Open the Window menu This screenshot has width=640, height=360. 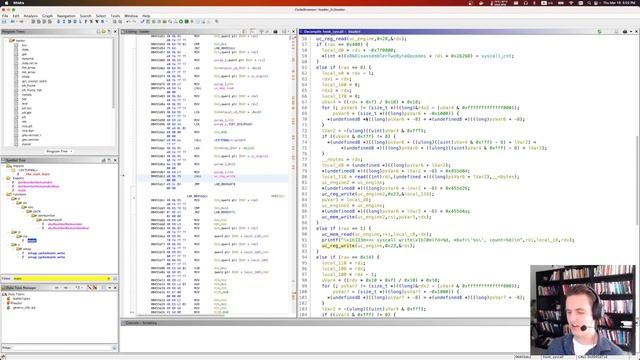pyautogui.click(x=131, y=16)
